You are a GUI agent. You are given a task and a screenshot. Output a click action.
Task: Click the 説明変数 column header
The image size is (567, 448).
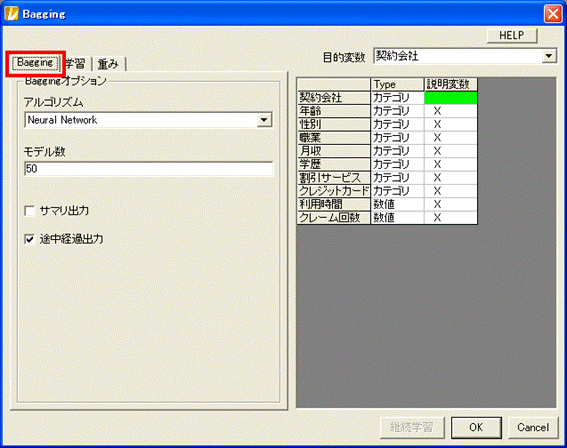450,84
